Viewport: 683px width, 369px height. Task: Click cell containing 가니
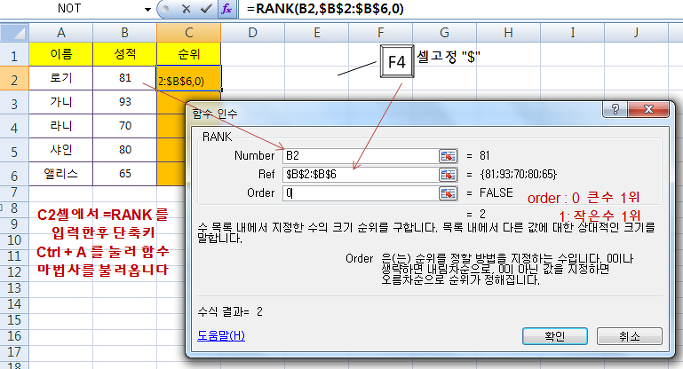click(61, 102)
